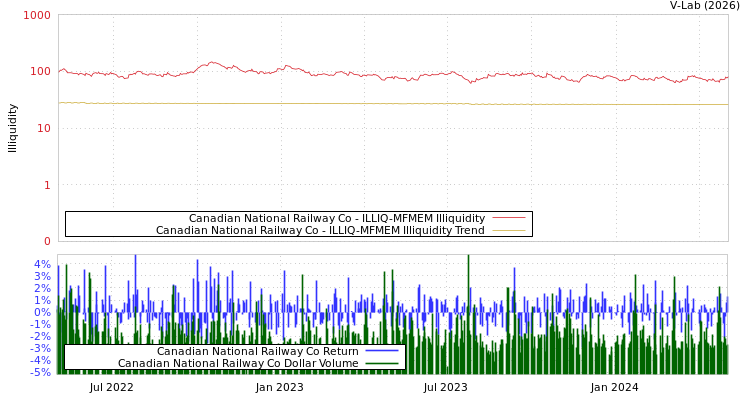This screenshot has width=750, height=400.
Task: Click the 2% label on the return axis
Action: [x=42, y=289]
